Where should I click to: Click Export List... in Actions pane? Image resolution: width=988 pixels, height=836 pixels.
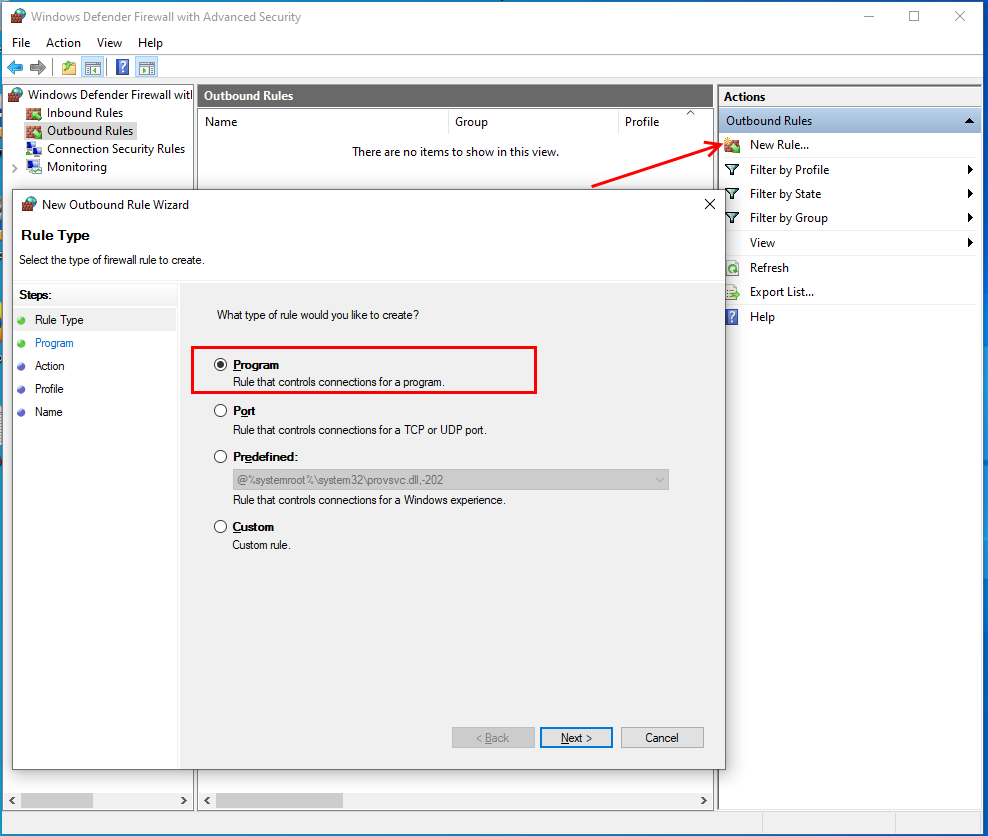click(782, 292)
